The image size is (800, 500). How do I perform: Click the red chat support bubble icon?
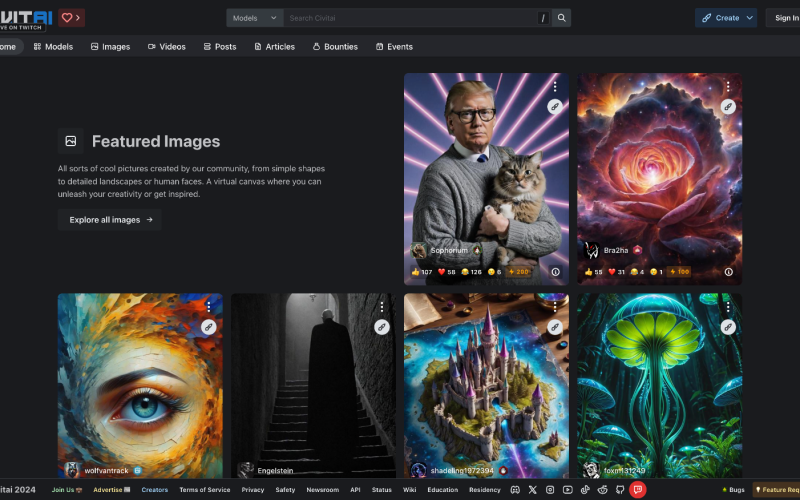click(x=638, y=490)
